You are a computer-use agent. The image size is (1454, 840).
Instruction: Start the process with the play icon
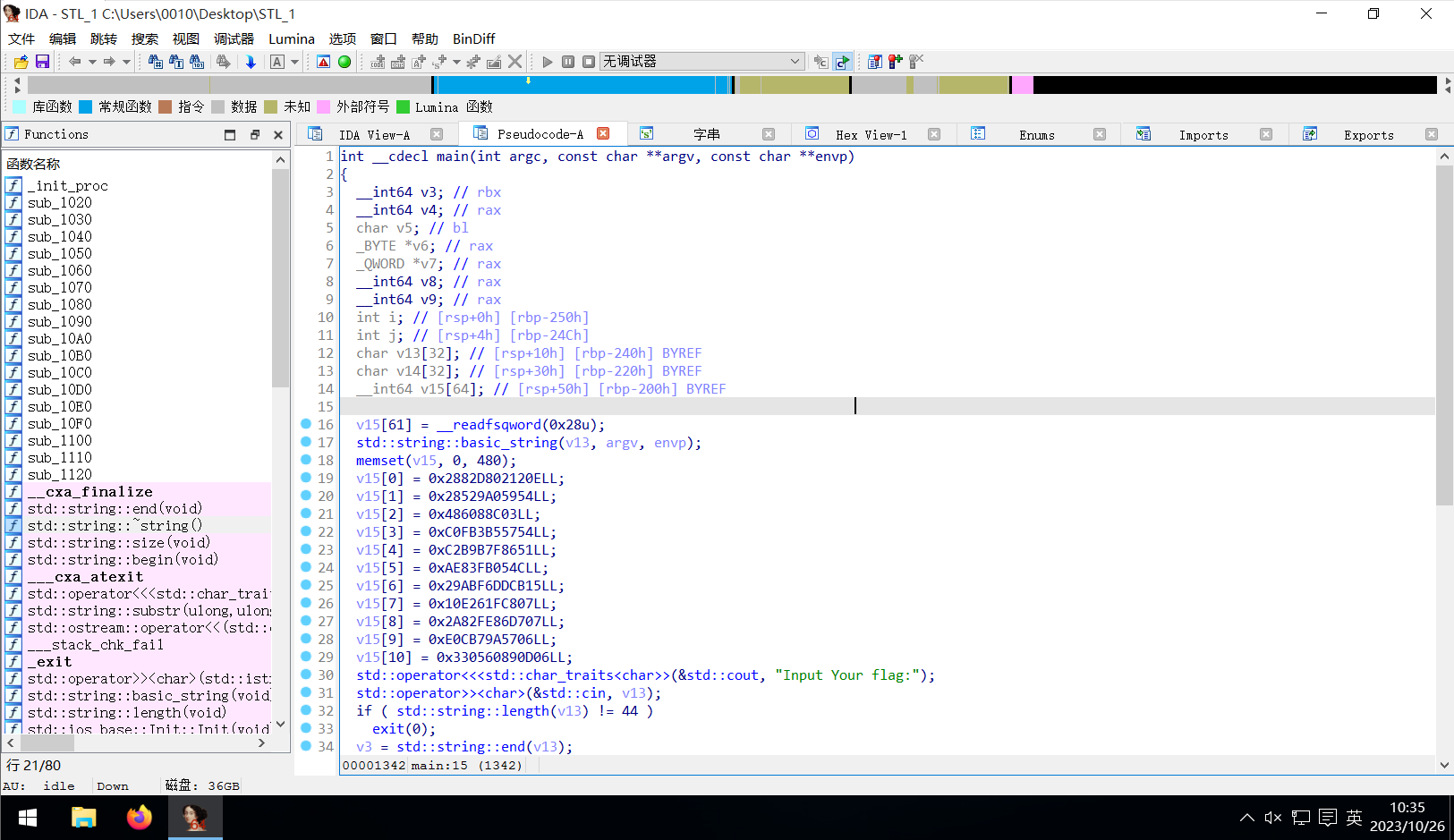pyautogui.click(x=548, y=62)
